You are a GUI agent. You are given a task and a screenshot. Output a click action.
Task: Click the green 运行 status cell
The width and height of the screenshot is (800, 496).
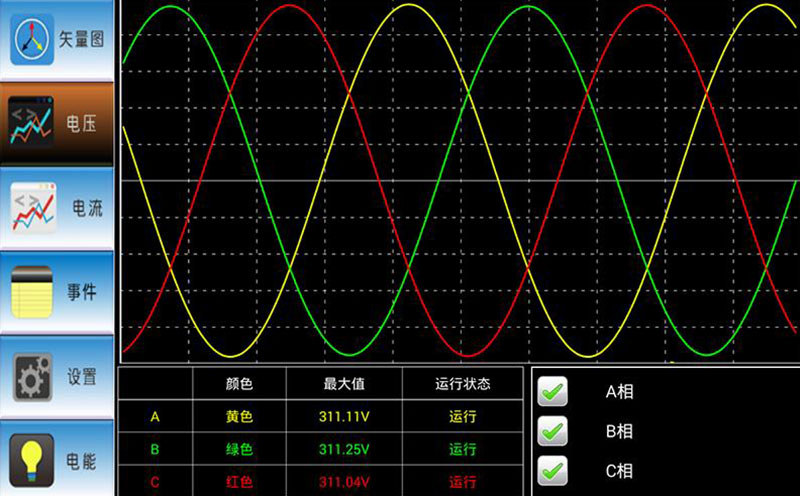click(x=463, y=449)
